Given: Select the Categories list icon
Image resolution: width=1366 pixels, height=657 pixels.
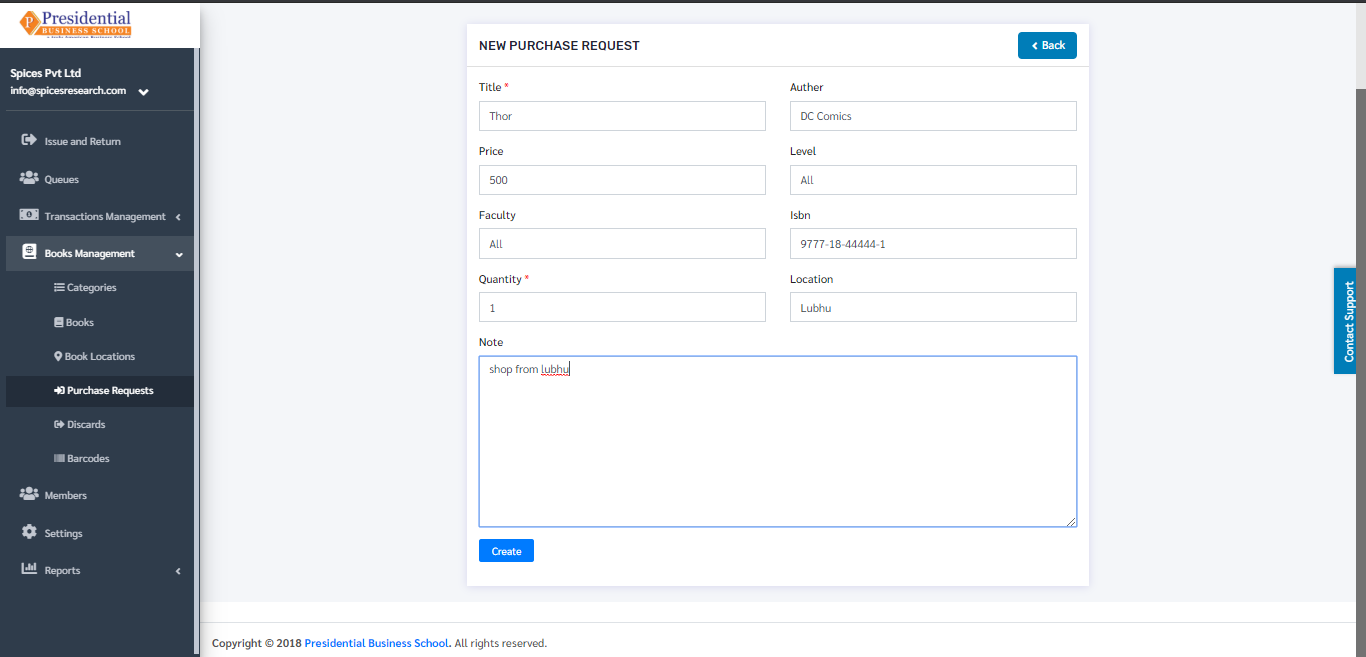Looking at the screenshot, I should (59, 287).
